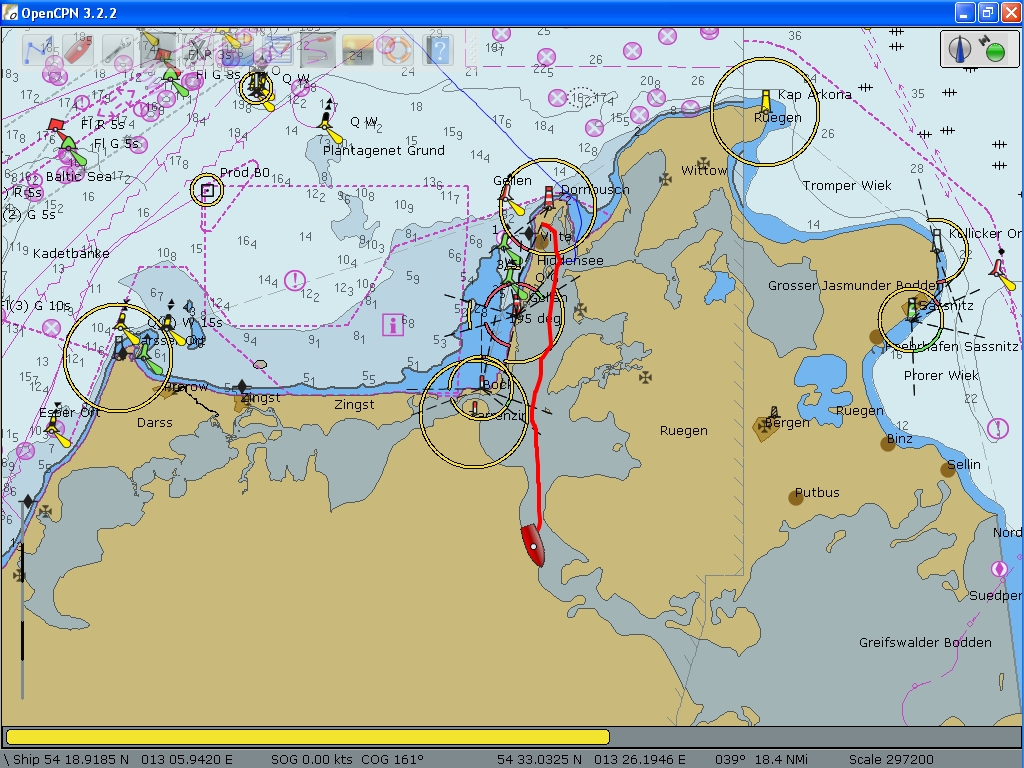This screenshot has height=768, width=1024.
Task: Open the Route Manager icon
Action: click(278, 50)
